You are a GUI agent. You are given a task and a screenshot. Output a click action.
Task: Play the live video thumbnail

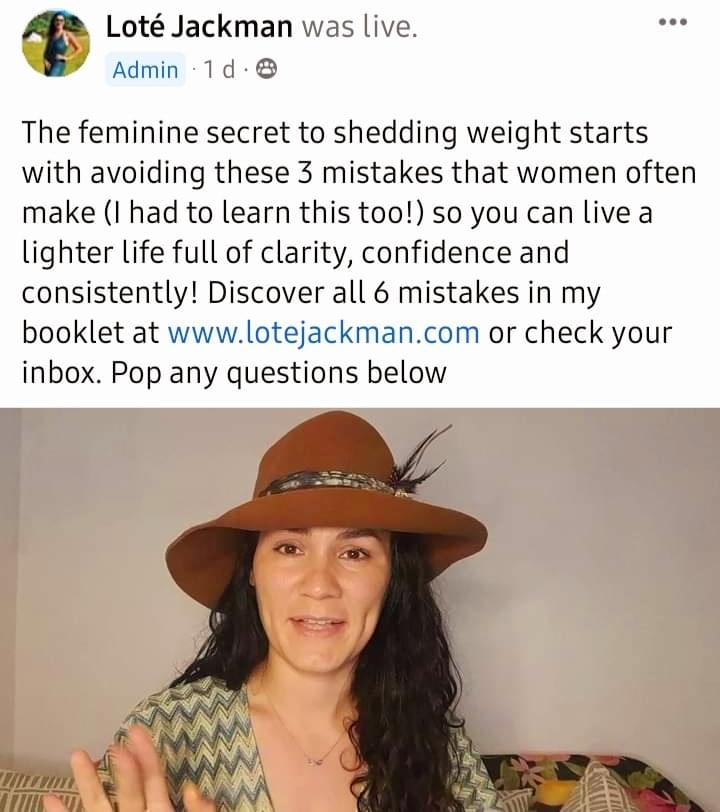[x=360, y=610]
